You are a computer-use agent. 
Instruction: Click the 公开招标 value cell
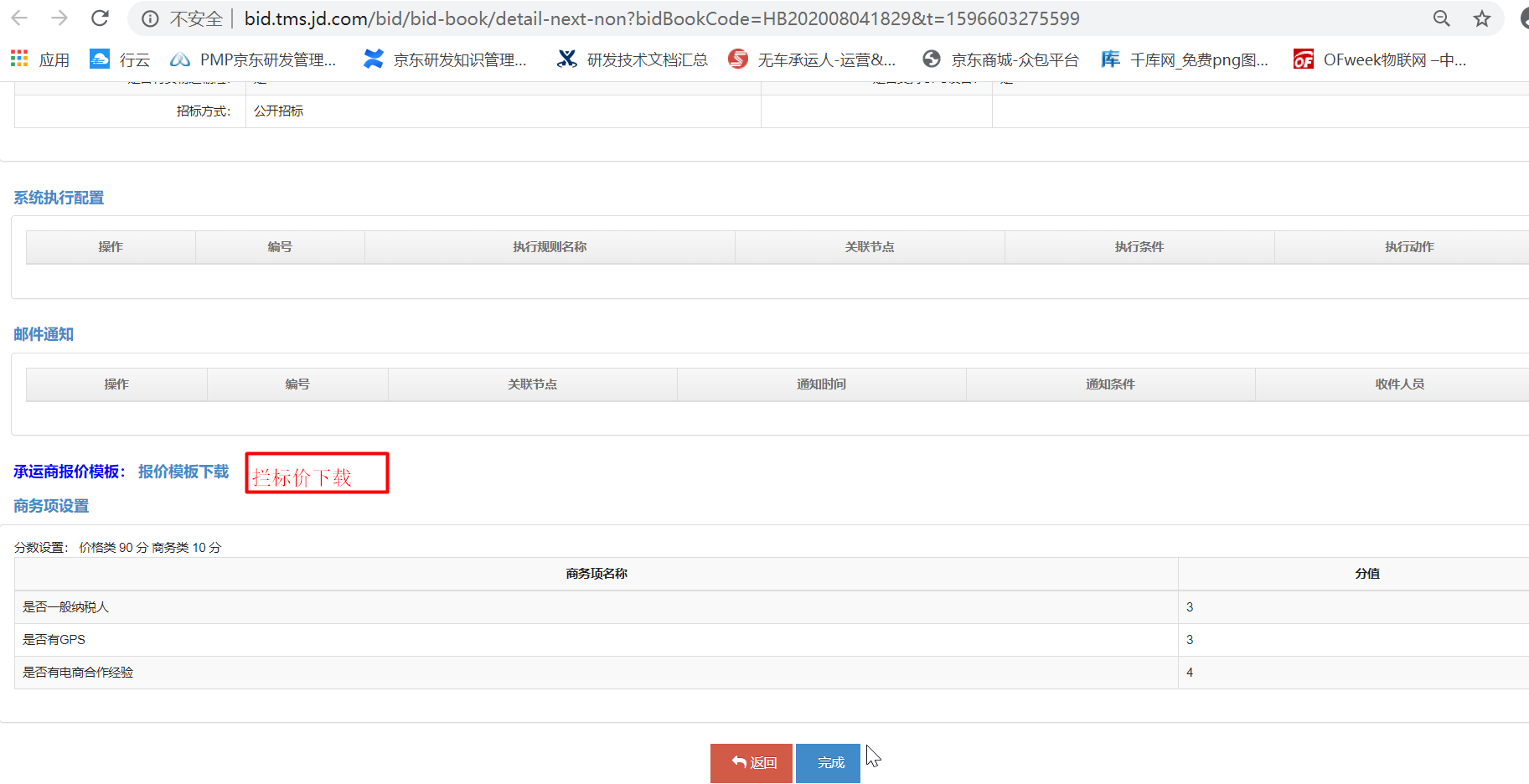[x=504, y=111]
